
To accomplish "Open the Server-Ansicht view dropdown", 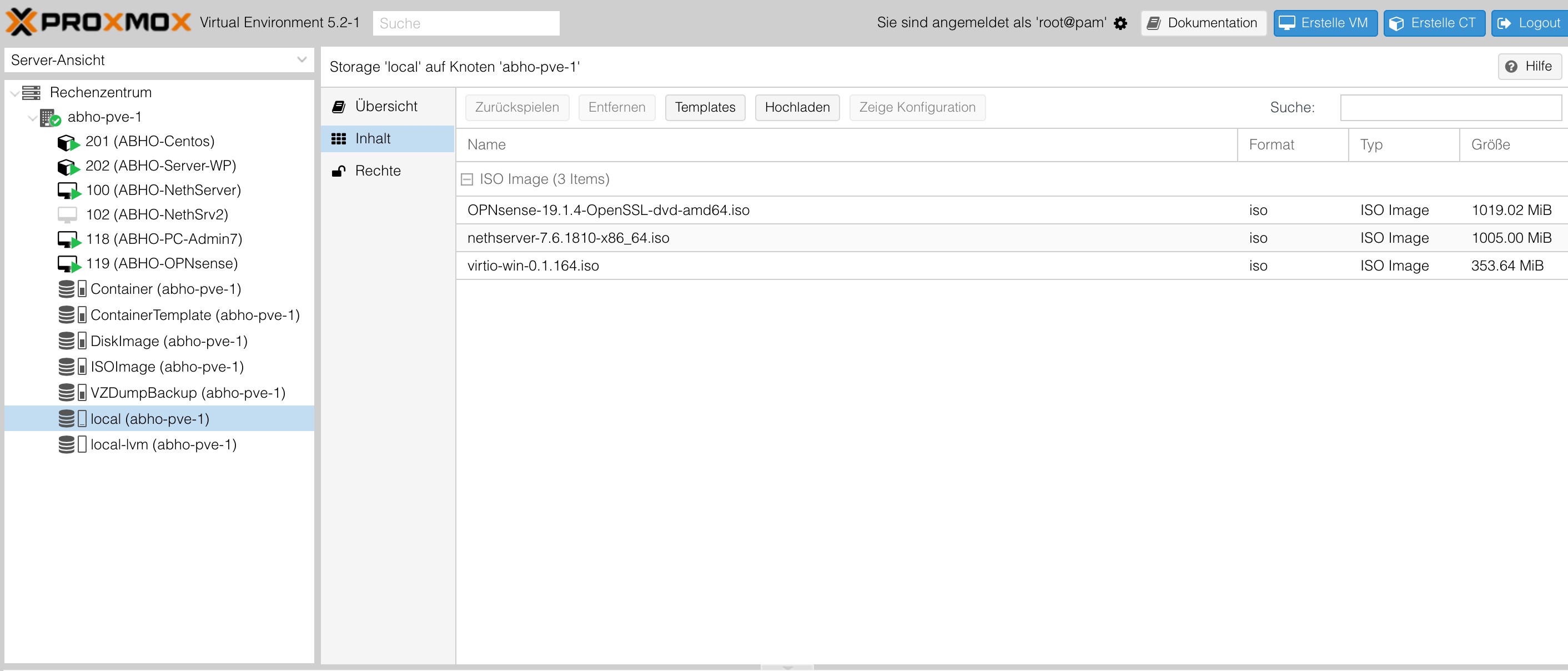I will point(301,59).
